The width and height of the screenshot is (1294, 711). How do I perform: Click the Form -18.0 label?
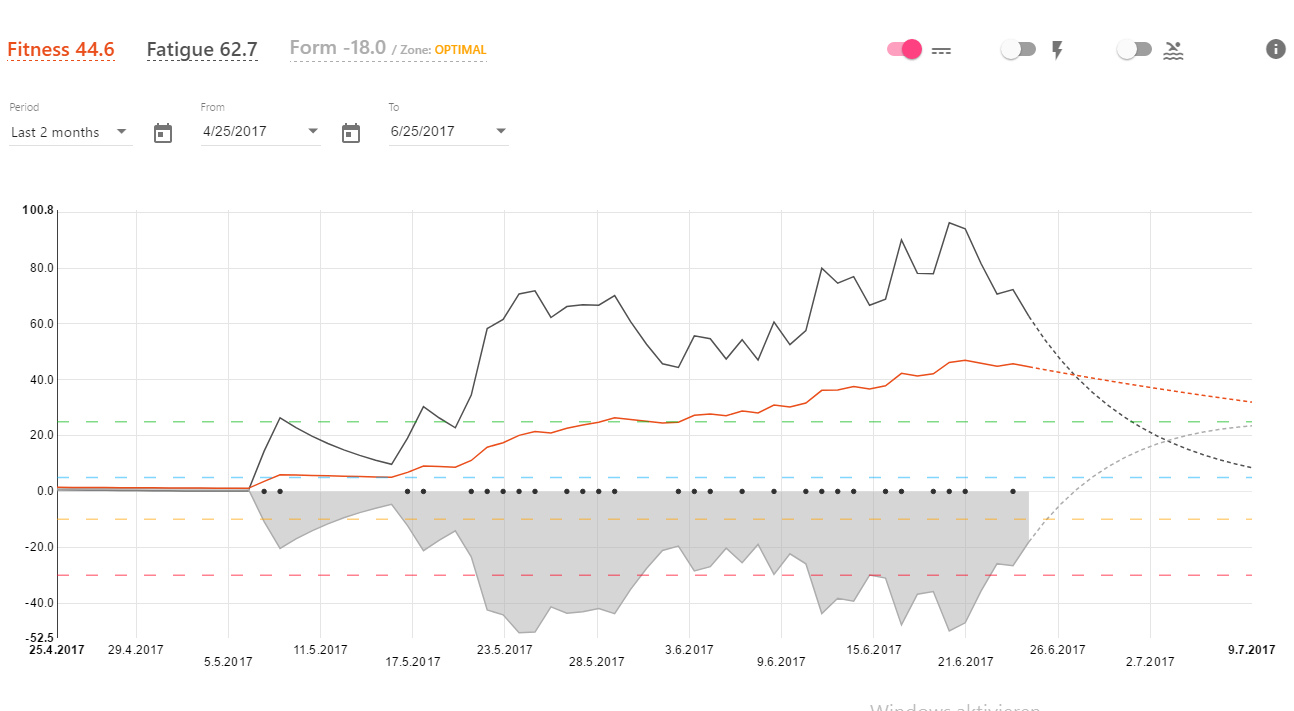(337, 48)
